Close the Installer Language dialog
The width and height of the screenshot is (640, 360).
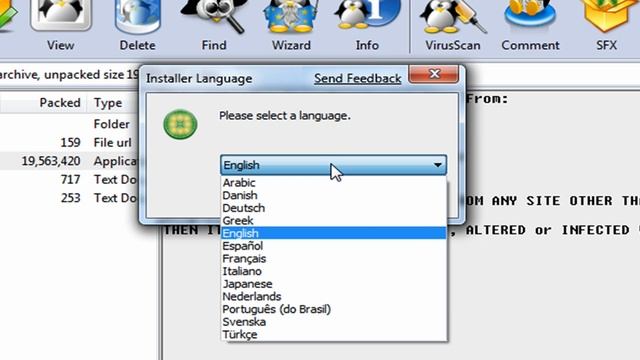(434, 74)
